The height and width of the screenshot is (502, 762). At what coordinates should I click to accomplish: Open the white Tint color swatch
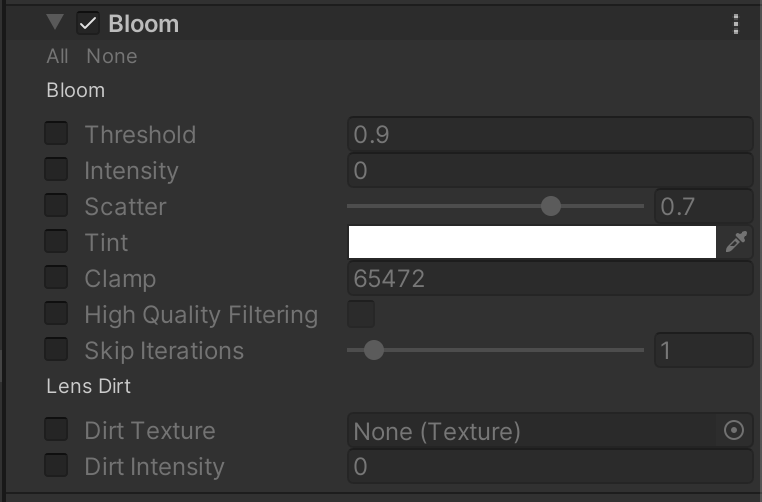click(532, 242)
